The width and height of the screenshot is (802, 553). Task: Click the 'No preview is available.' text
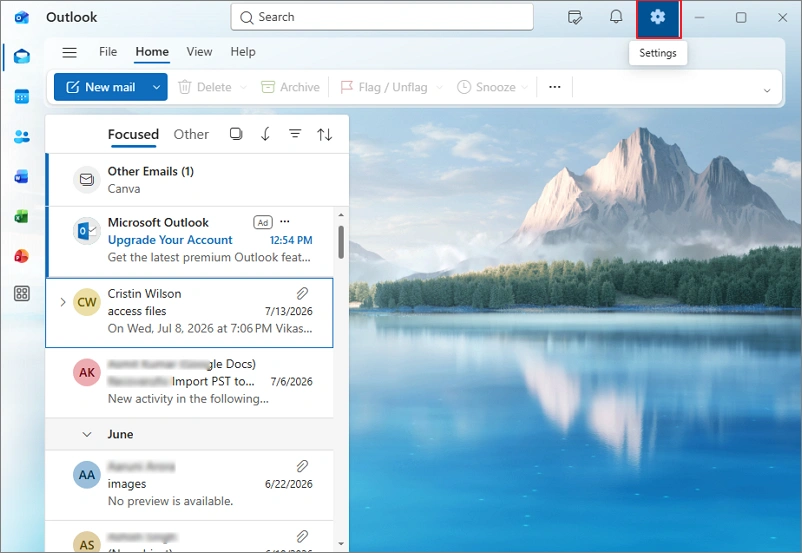click(170, 501)
